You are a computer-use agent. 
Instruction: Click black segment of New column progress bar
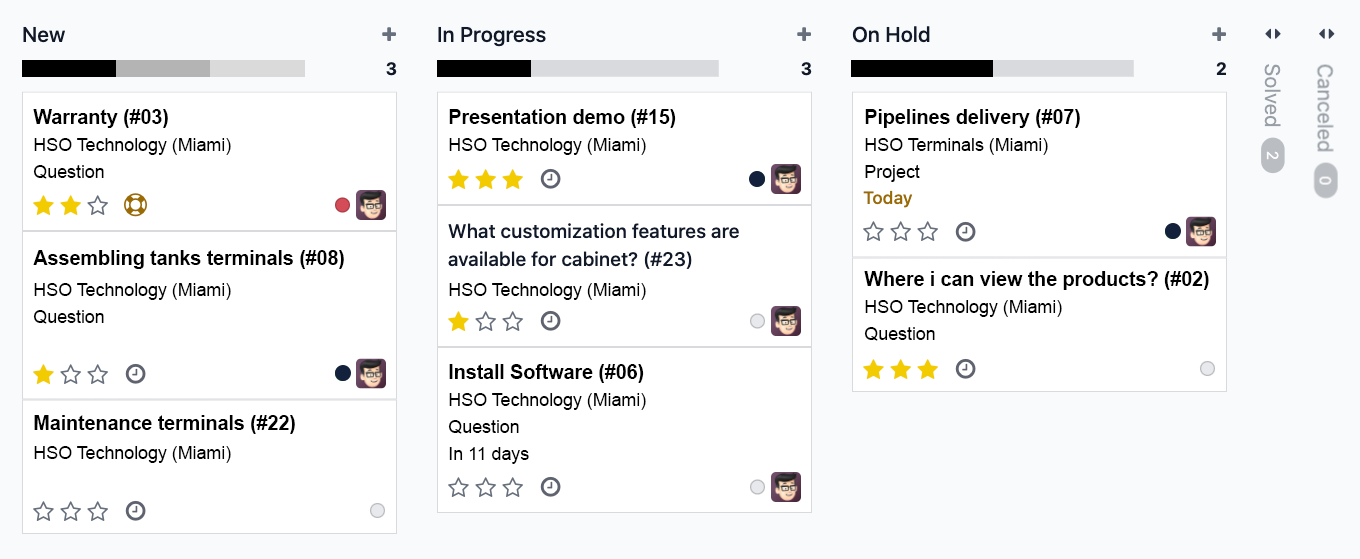tap(69, 69)
